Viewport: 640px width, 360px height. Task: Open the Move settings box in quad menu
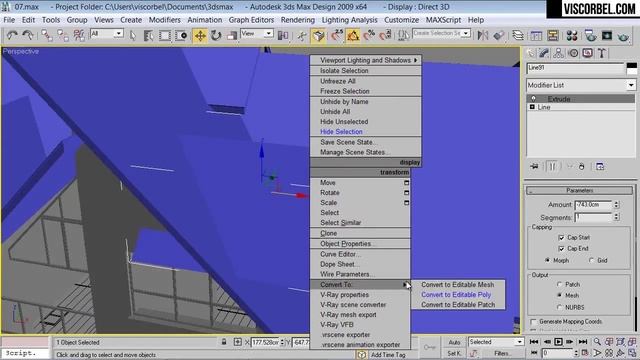pos(406,182)
